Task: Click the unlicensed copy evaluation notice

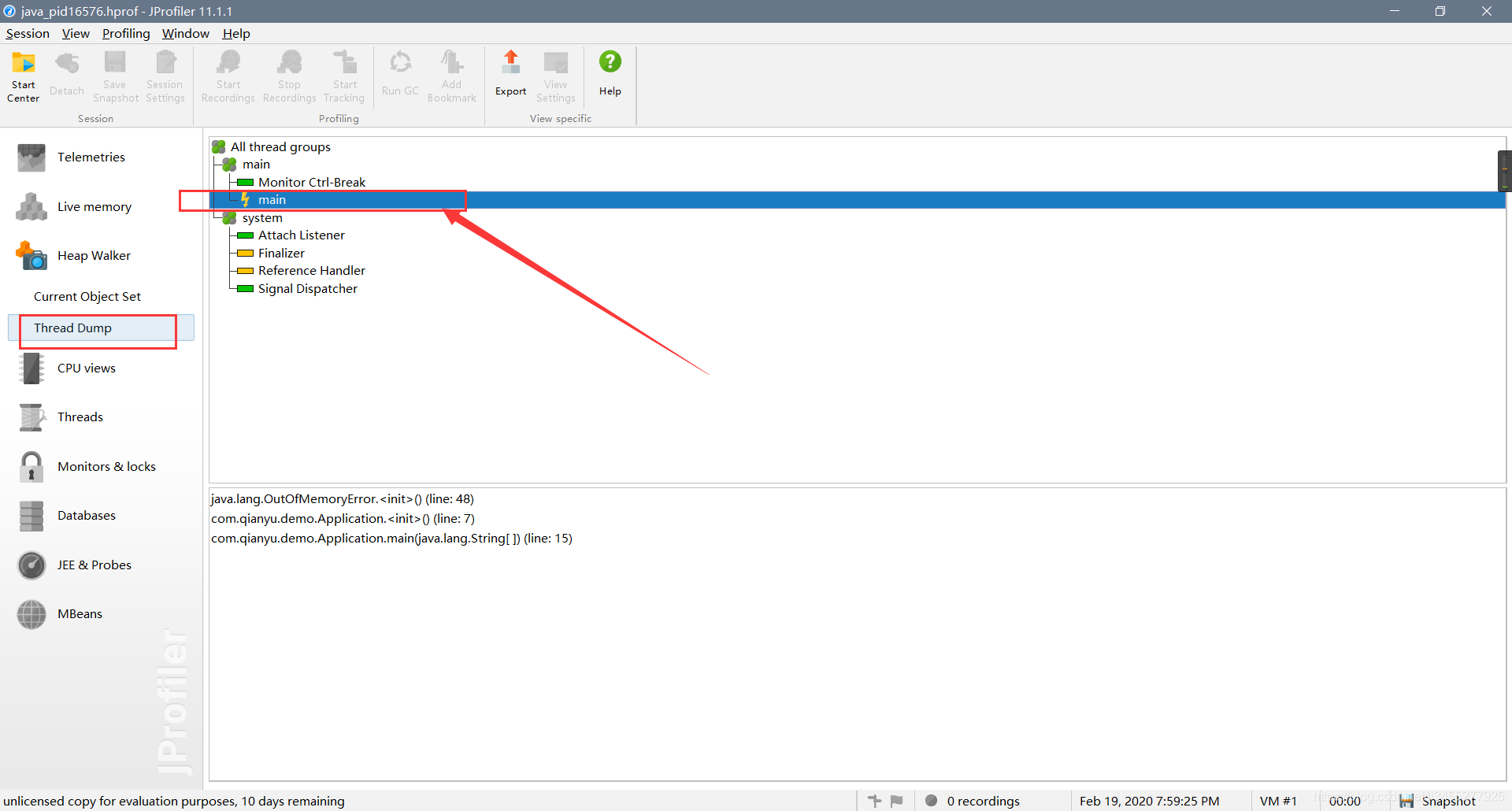Action: click(174, 801)
